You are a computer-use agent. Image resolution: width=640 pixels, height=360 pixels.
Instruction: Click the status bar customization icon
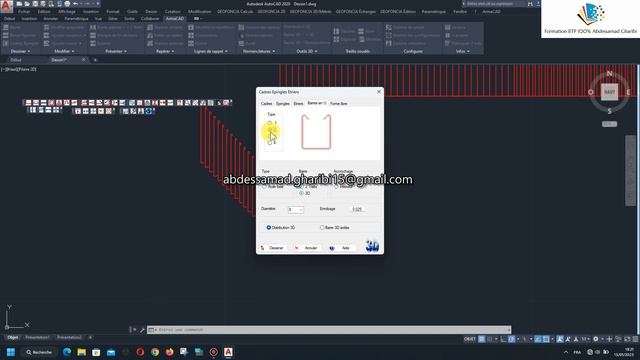(x=635, y=339)
